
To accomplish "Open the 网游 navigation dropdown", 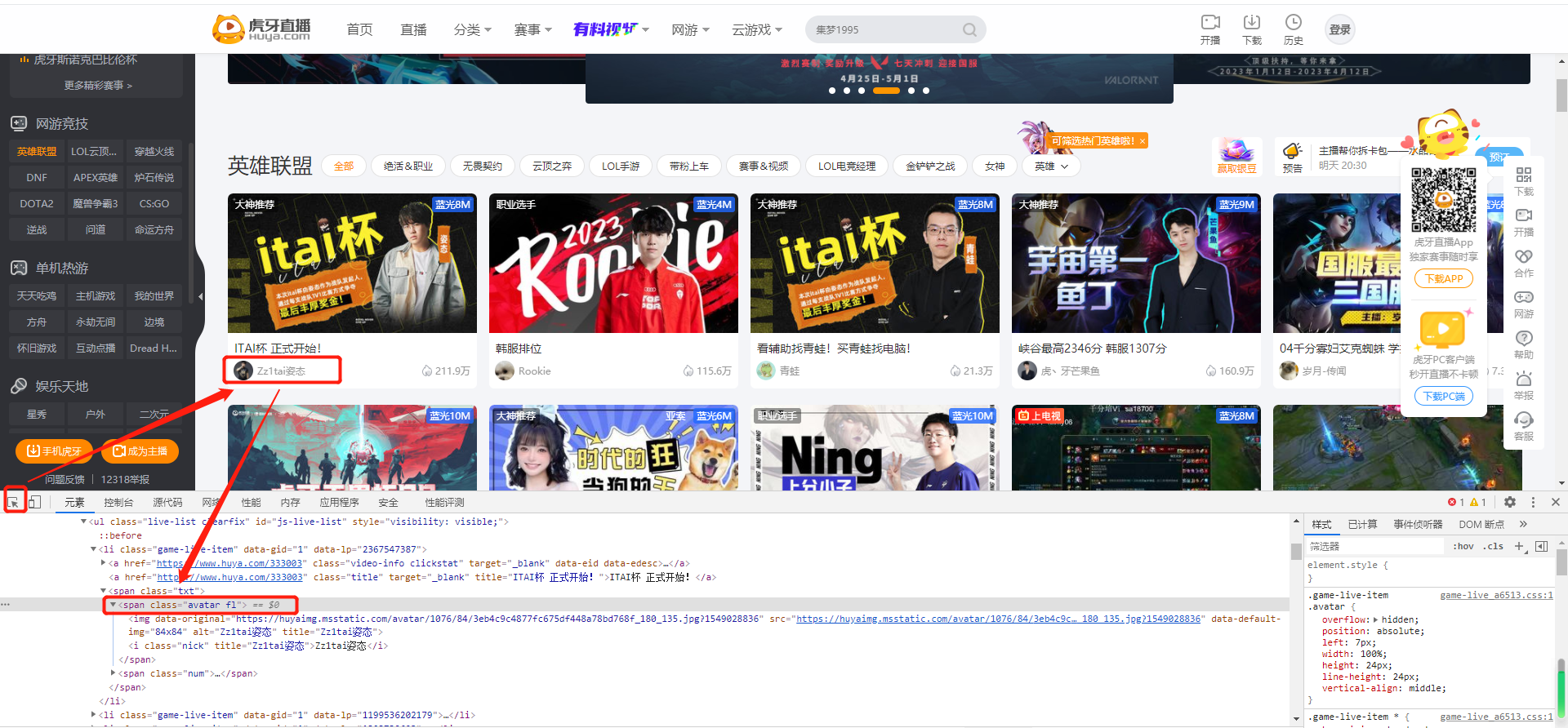I will [690, 29].
